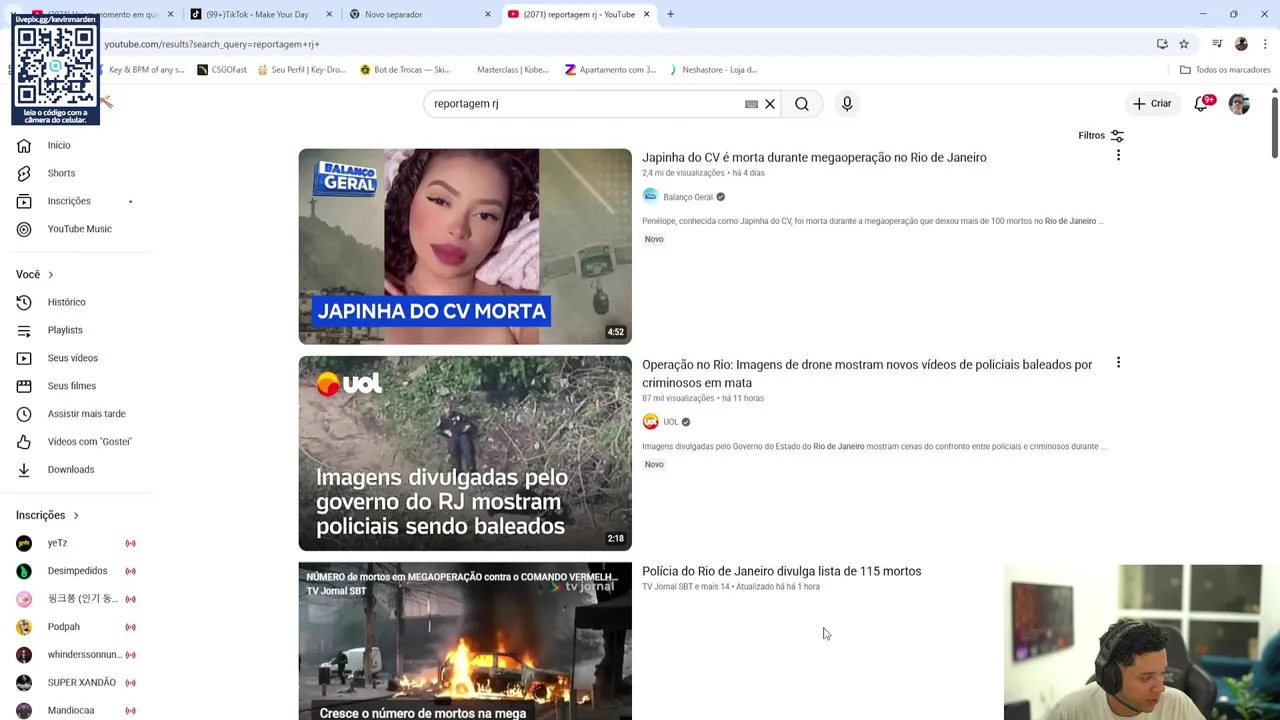The height and width of the screenshot is (720, 1280).
Task: Expand the Você section chevron
Action: 50,275
